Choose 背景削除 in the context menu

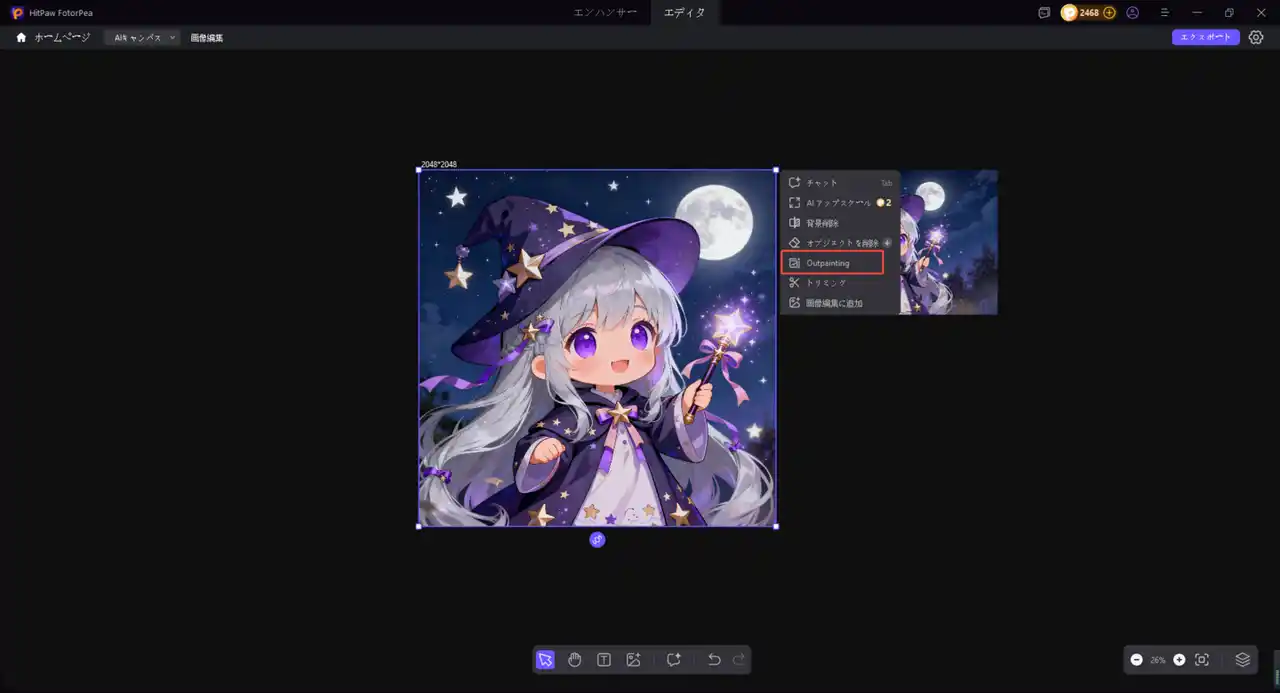point(822,223)
